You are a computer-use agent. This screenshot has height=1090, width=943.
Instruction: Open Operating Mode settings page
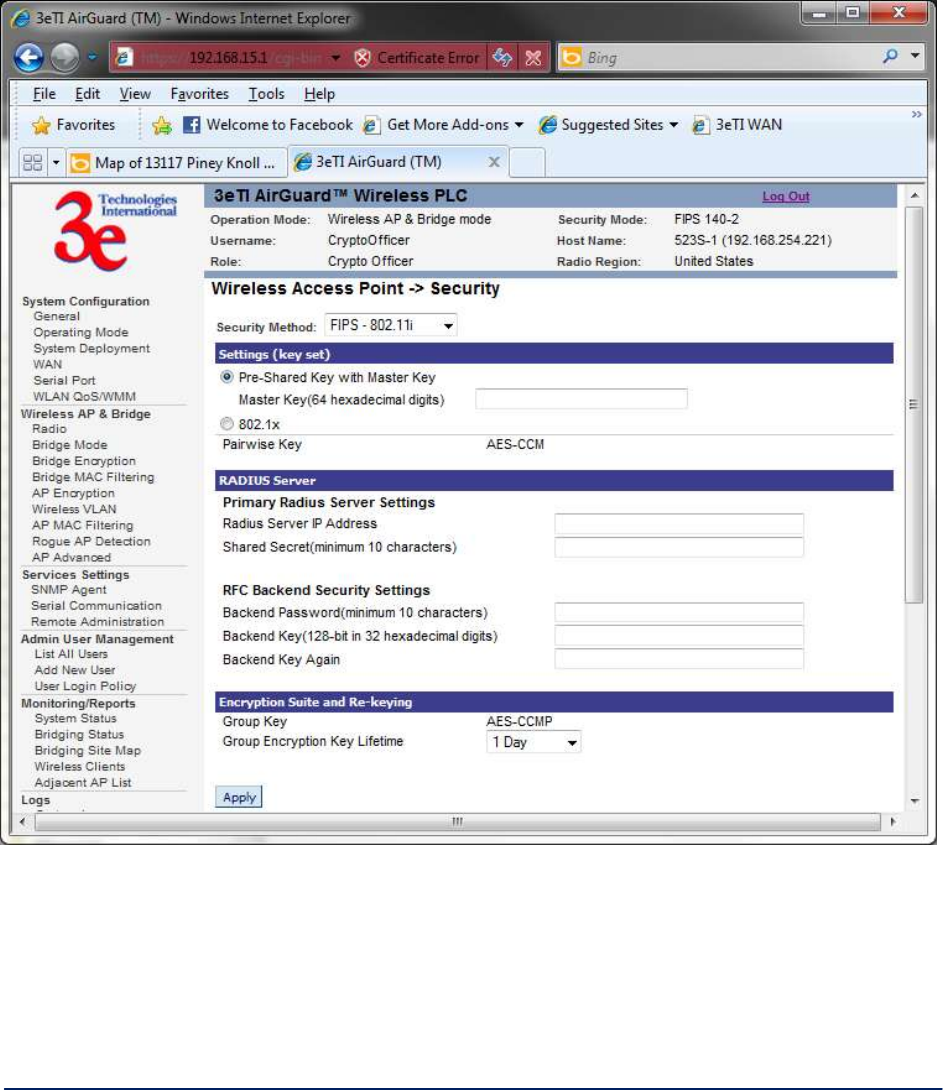[81, 332]
